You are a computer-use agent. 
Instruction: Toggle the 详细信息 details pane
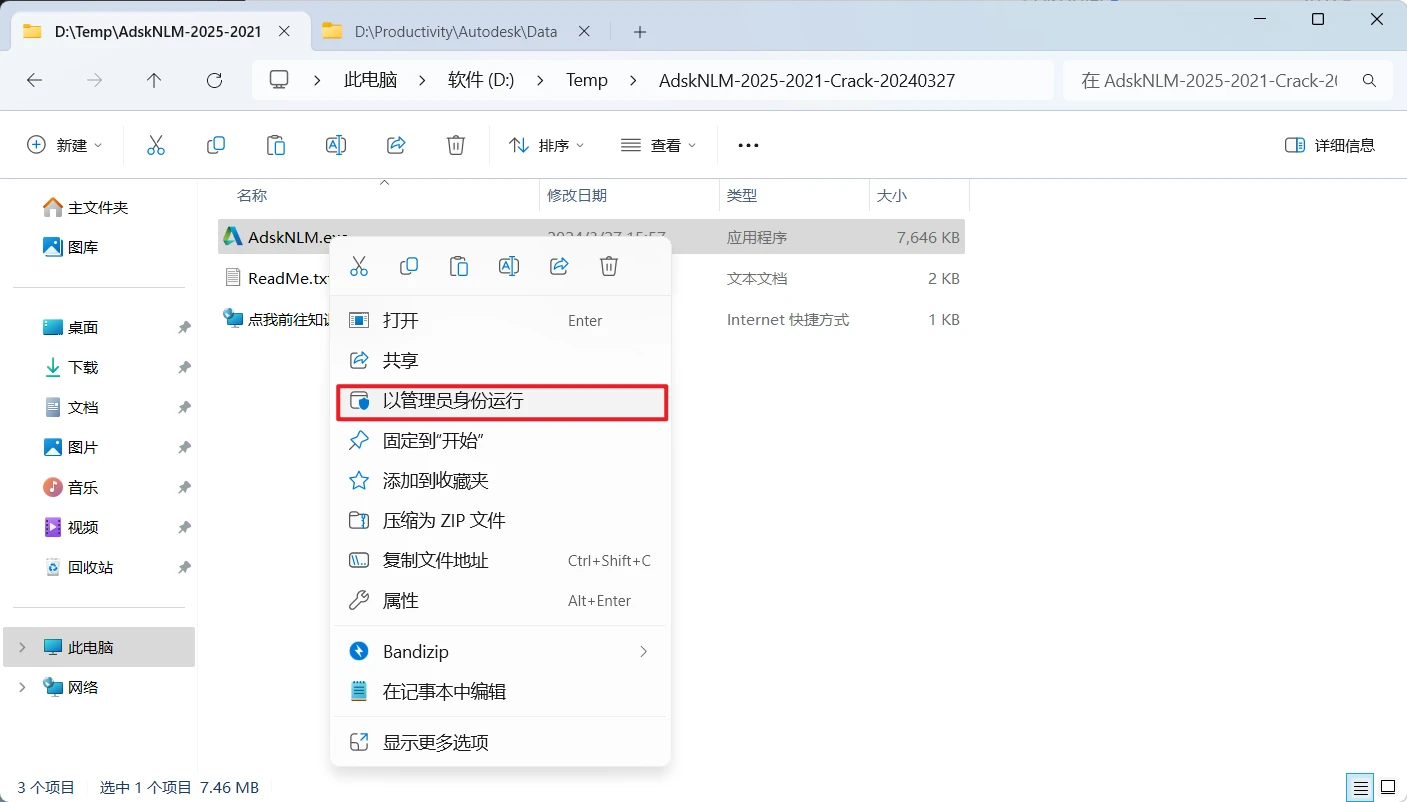(1329, 145)
